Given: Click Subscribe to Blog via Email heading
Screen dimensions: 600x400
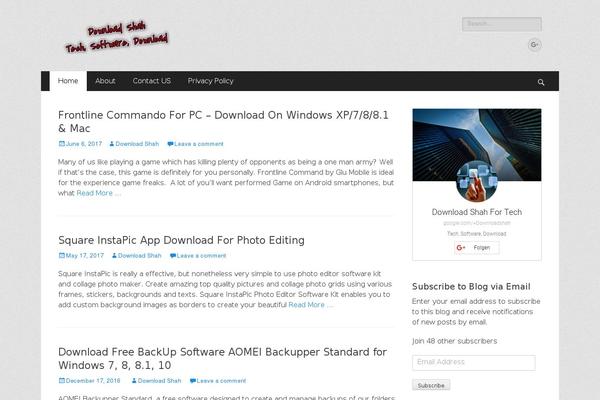Looking at the screenshot, I should pyautogui.click(x=471, y=287).
